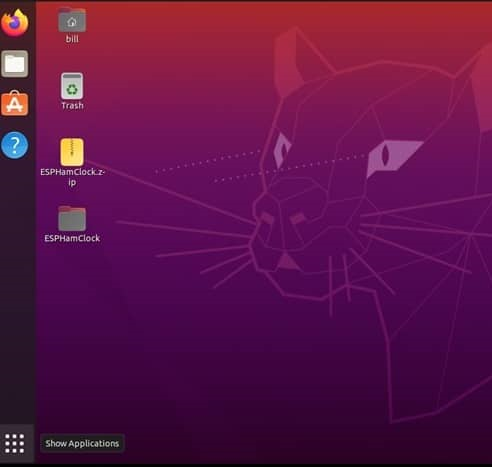Click the ESPHamClock folder name label
Screen dimensions: 492x467
[72, 238]
